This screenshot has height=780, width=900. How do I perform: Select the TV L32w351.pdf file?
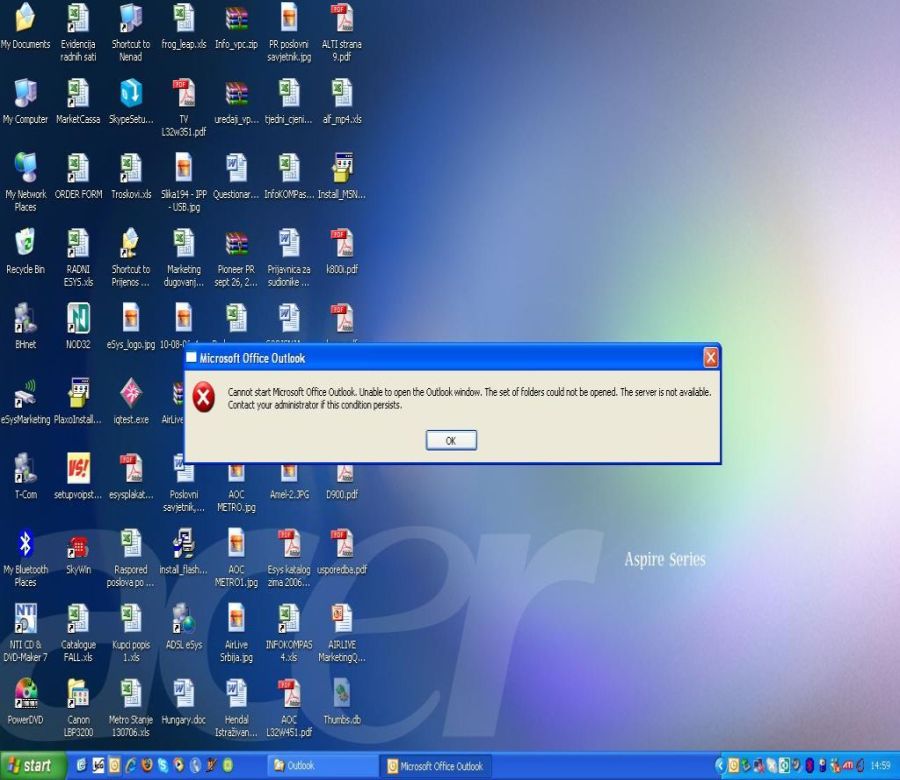click(184, 107)
